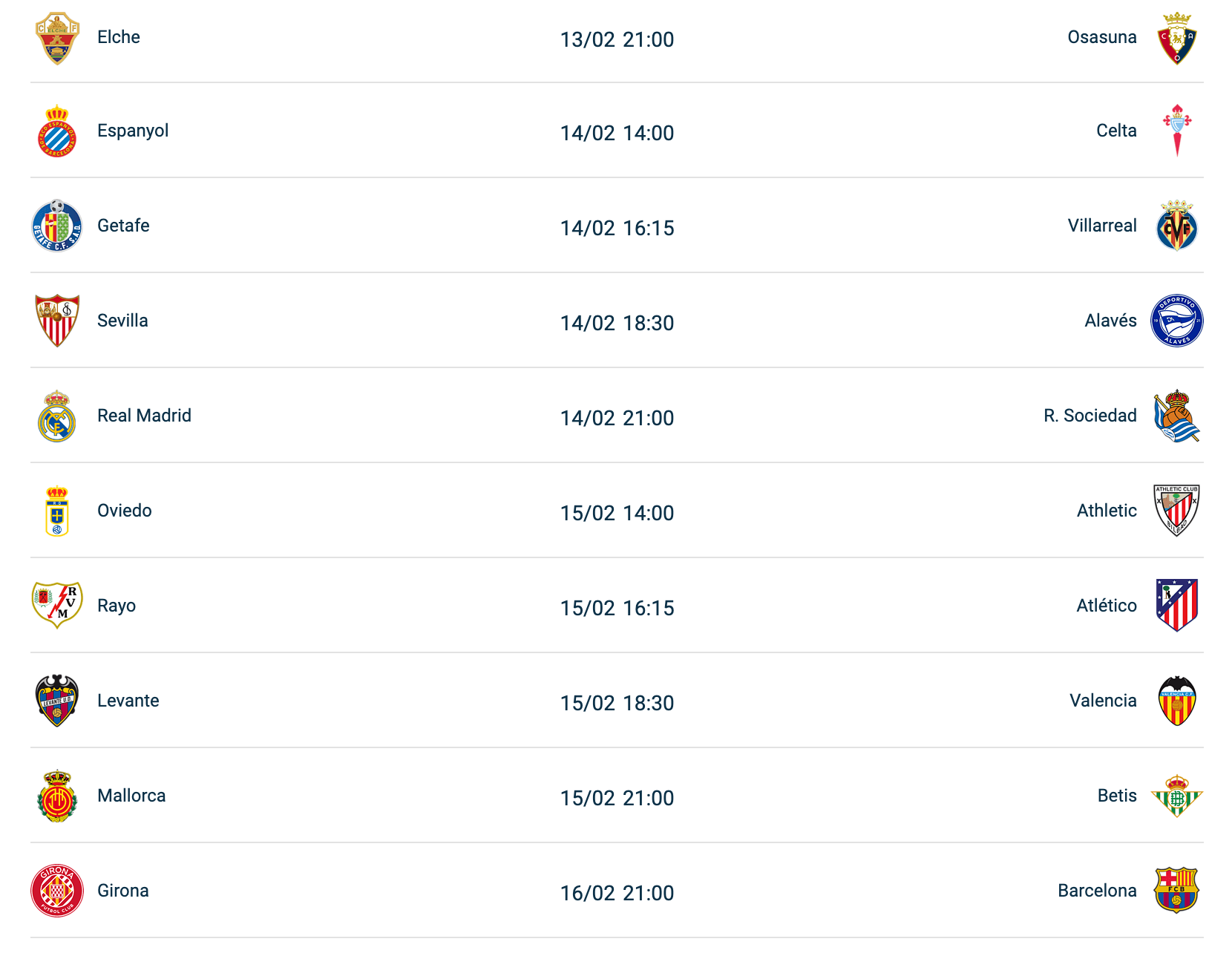Select the Espanyol team badge
The height and width of the screenshot is (956, 1232).
[x=57, y=131]
